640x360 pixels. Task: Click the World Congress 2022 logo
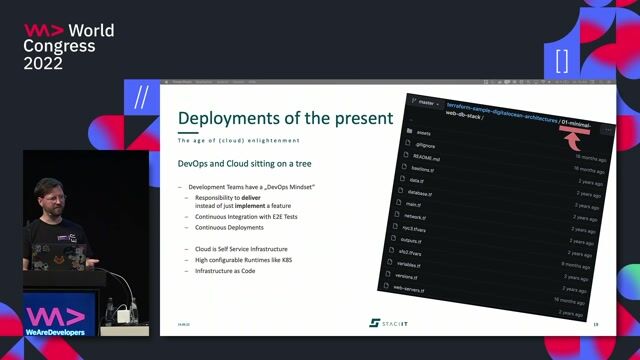(x=69, y=47)
